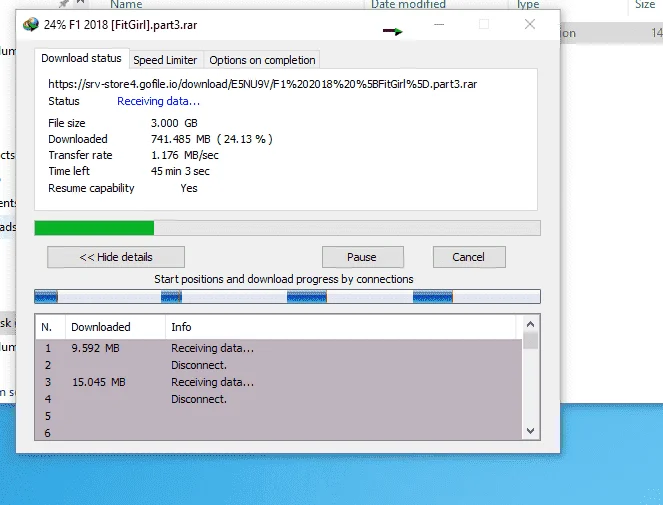Viewport: 663px width, 505px height.
Task: Click the IDM globe icon in title bar
Action: point(31,25)
